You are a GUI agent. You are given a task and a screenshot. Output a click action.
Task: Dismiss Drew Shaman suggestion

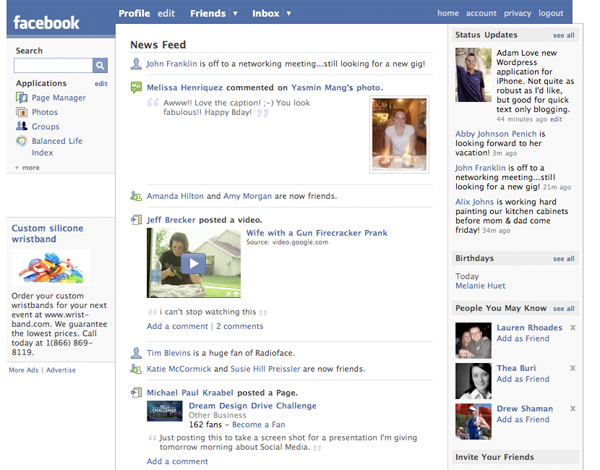pyautogui.click(x=572, y=408)
